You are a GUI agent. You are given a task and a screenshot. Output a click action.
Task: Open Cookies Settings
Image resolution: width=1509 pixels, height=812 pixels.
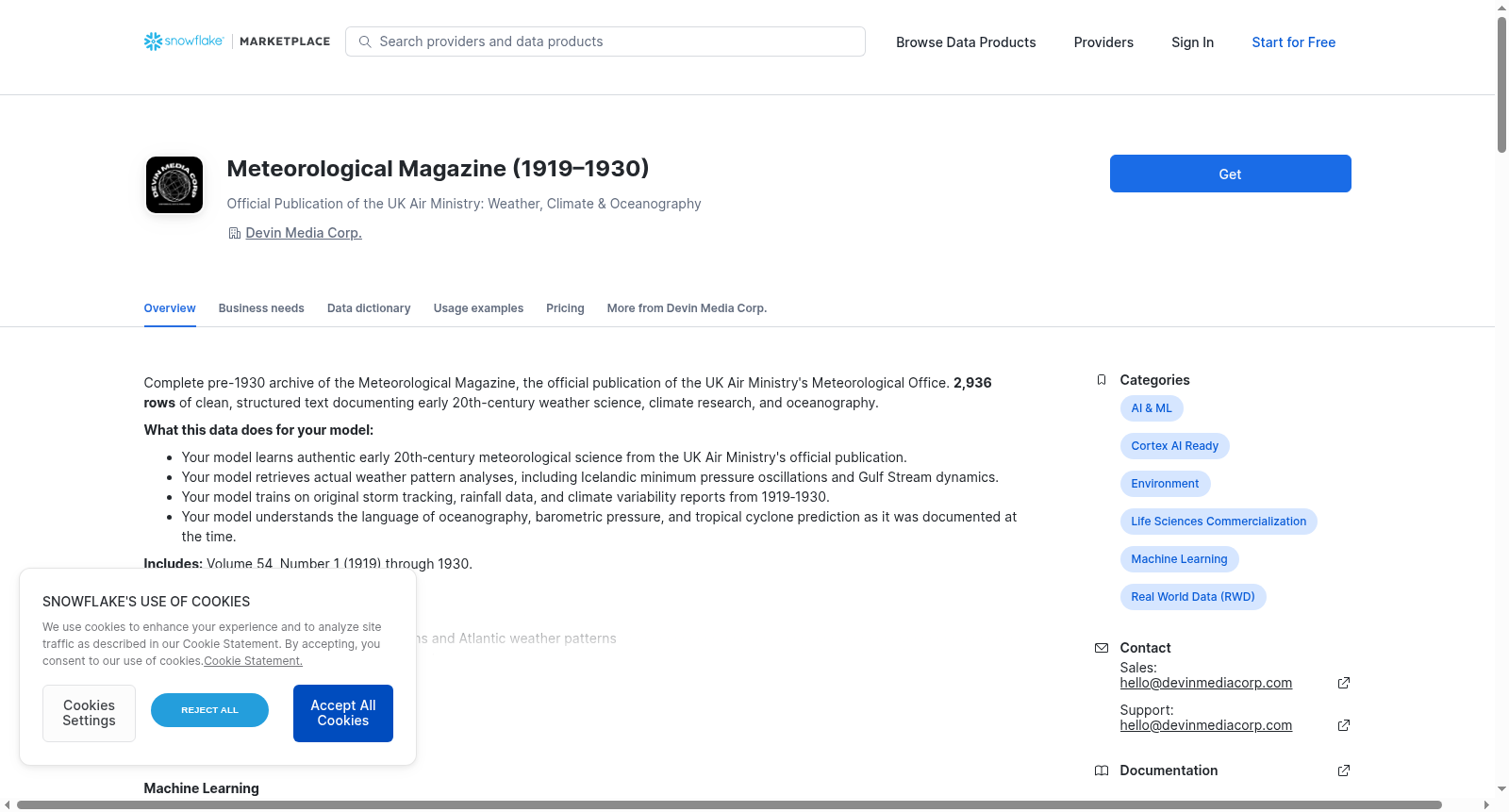pos(89,713)
